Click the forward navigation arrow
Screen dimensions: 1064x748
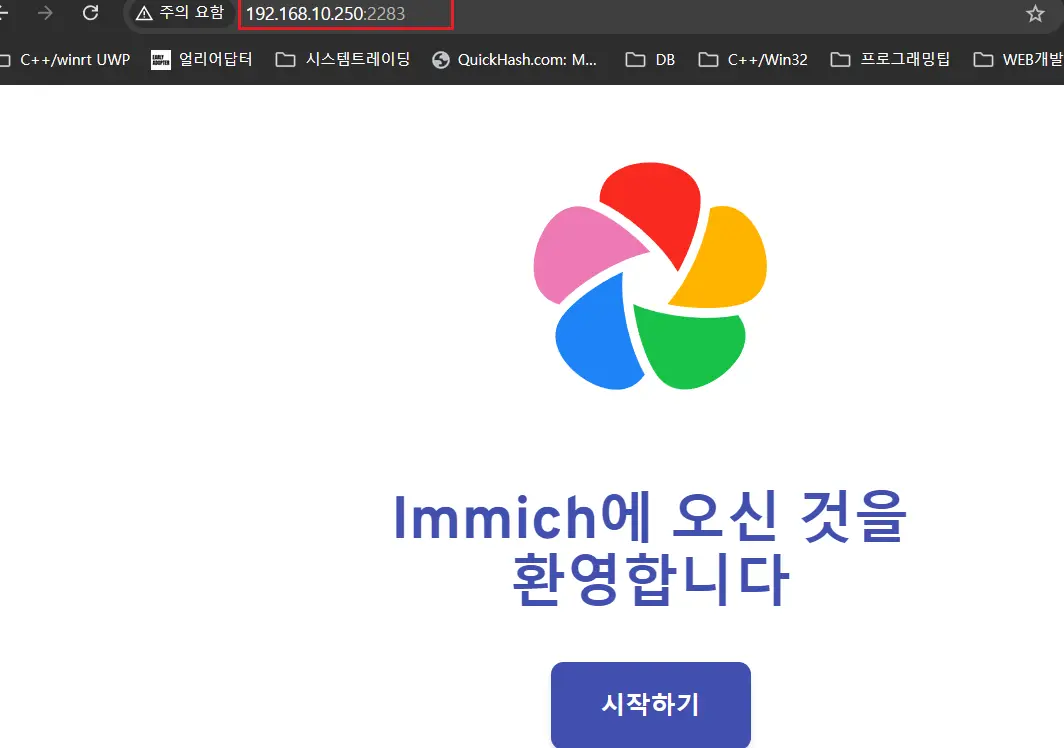[45, 13]
